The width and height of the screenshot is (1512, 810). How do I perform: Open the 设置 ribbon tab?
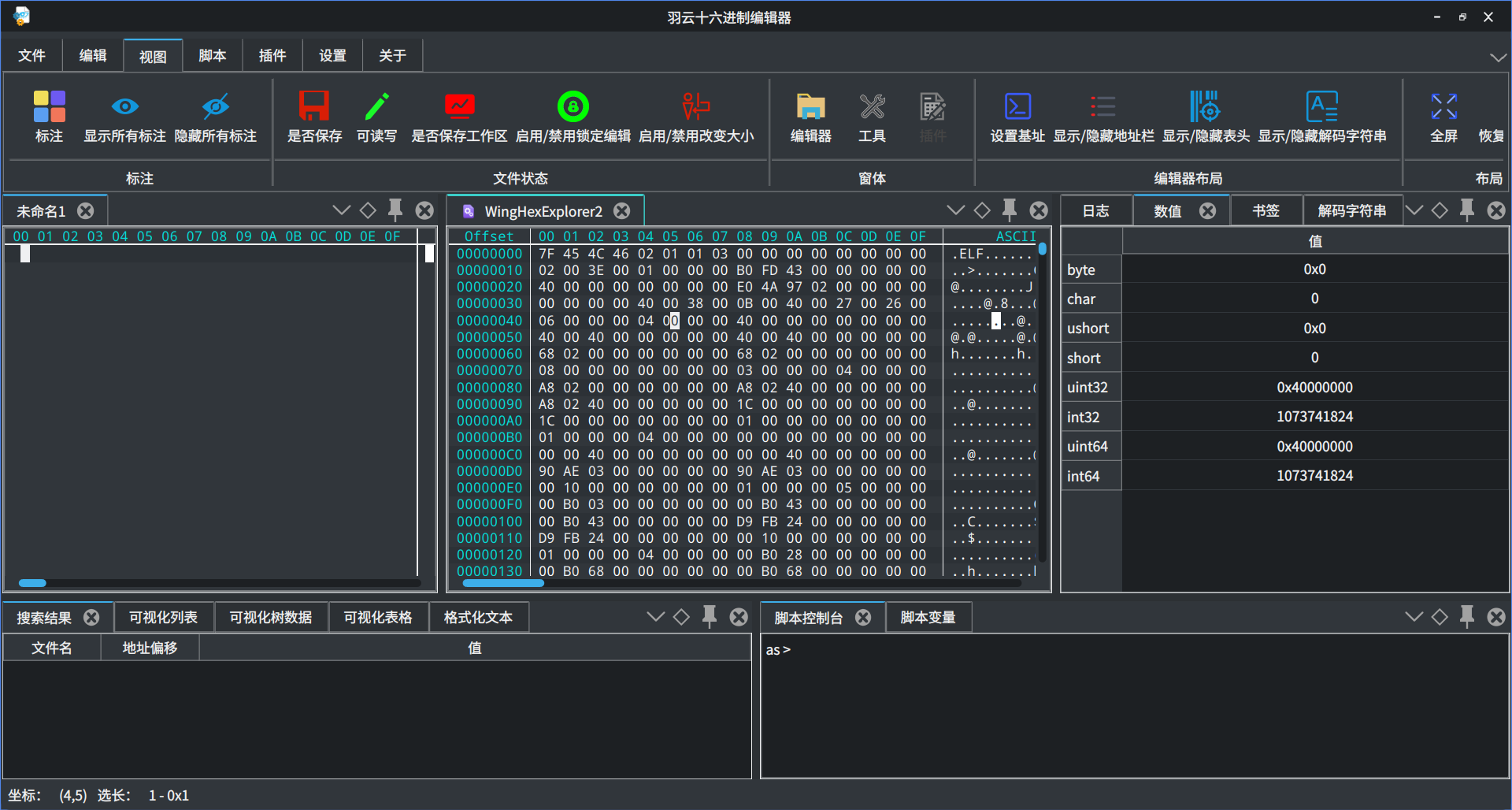332,55
